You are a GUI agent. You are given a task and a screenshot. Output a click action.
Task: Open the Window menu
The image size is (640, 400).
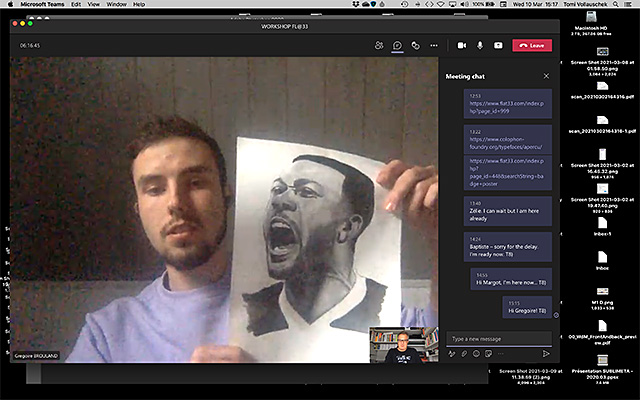[x=116, y=4]
